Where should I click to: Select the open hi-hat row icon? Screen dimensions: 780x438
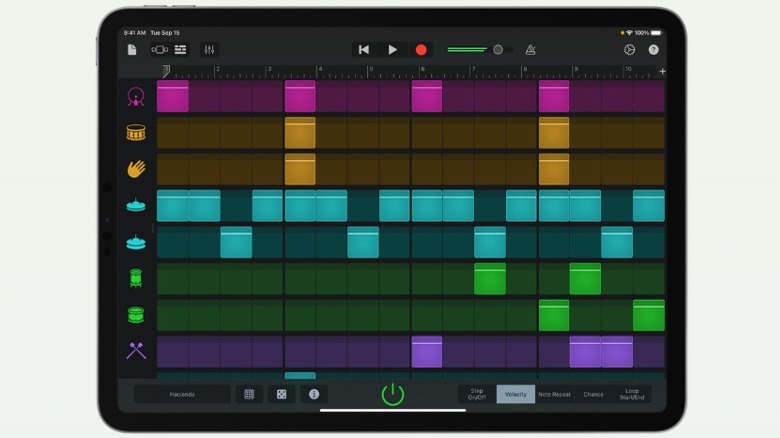coord(136,242)
